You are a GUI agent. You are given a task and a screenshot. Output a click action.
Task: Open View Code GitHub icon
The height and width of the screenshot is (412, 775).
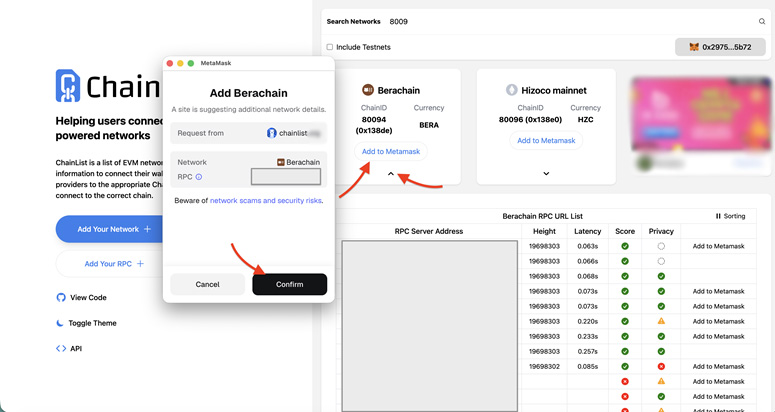click(61, 298)
